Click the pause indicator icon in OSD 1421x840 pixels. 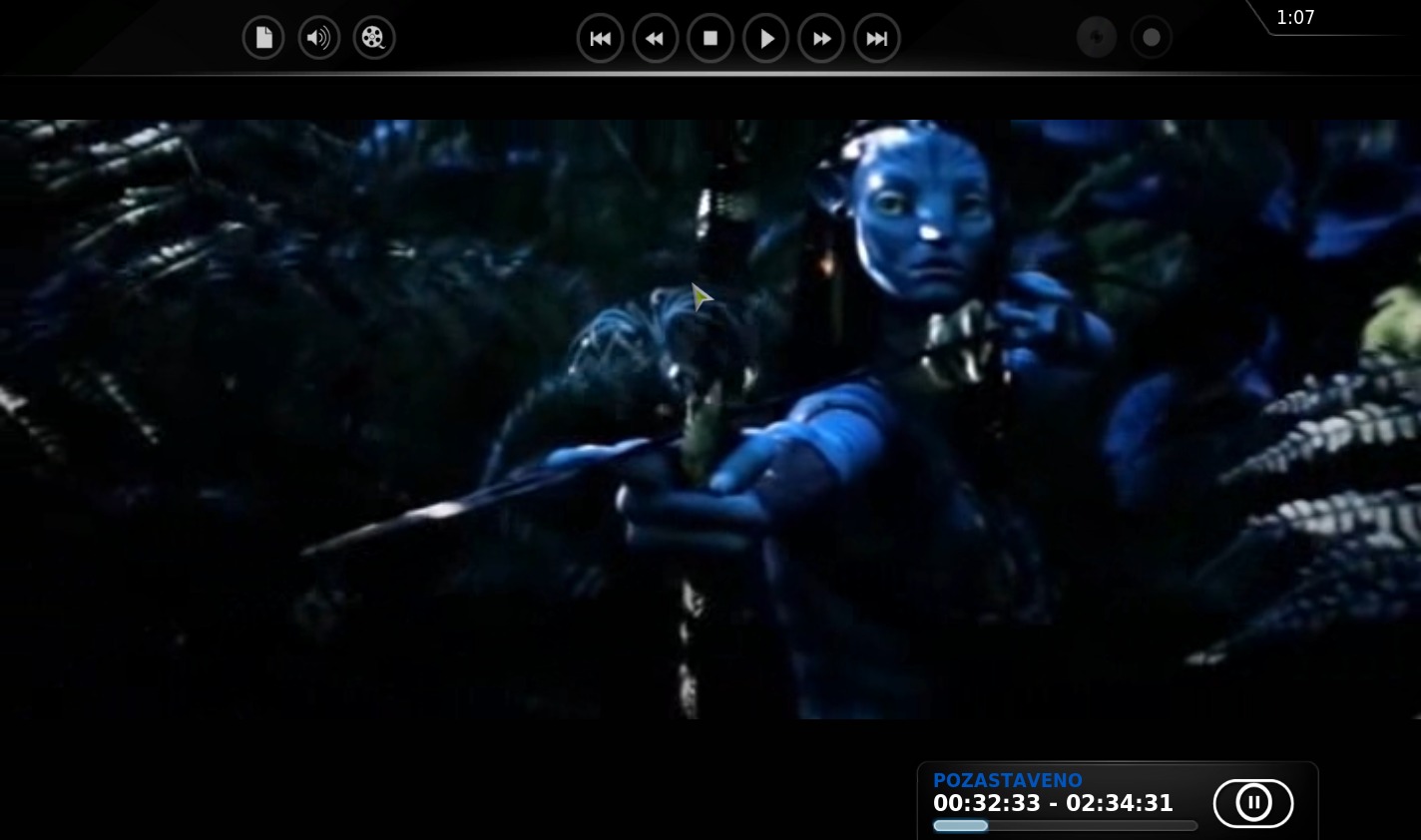1253,803
